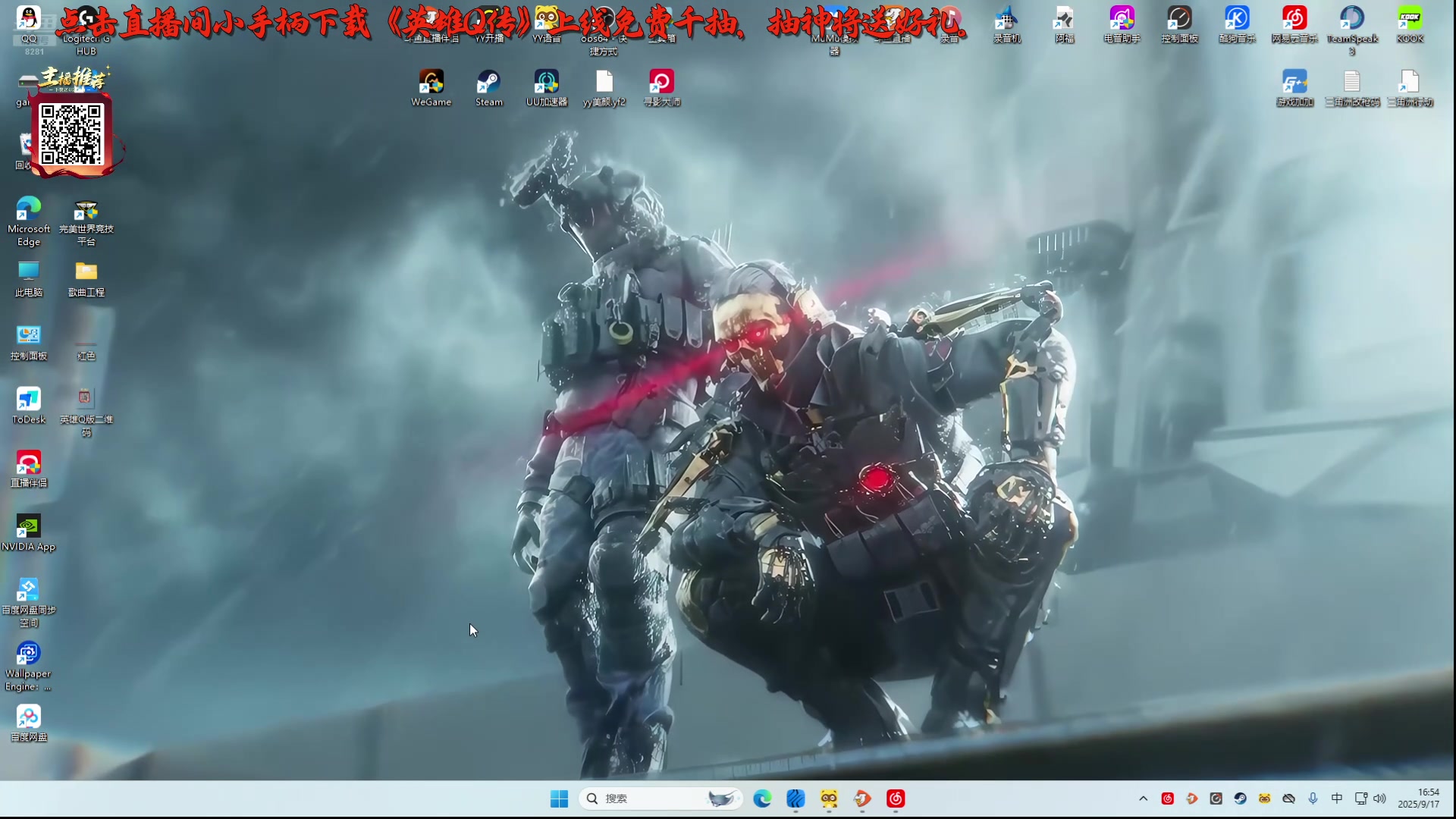Screen dimensions: 1456x819
Task: Open the crossed-out cloud tray icon
Action: click(x=1288, y=799)
